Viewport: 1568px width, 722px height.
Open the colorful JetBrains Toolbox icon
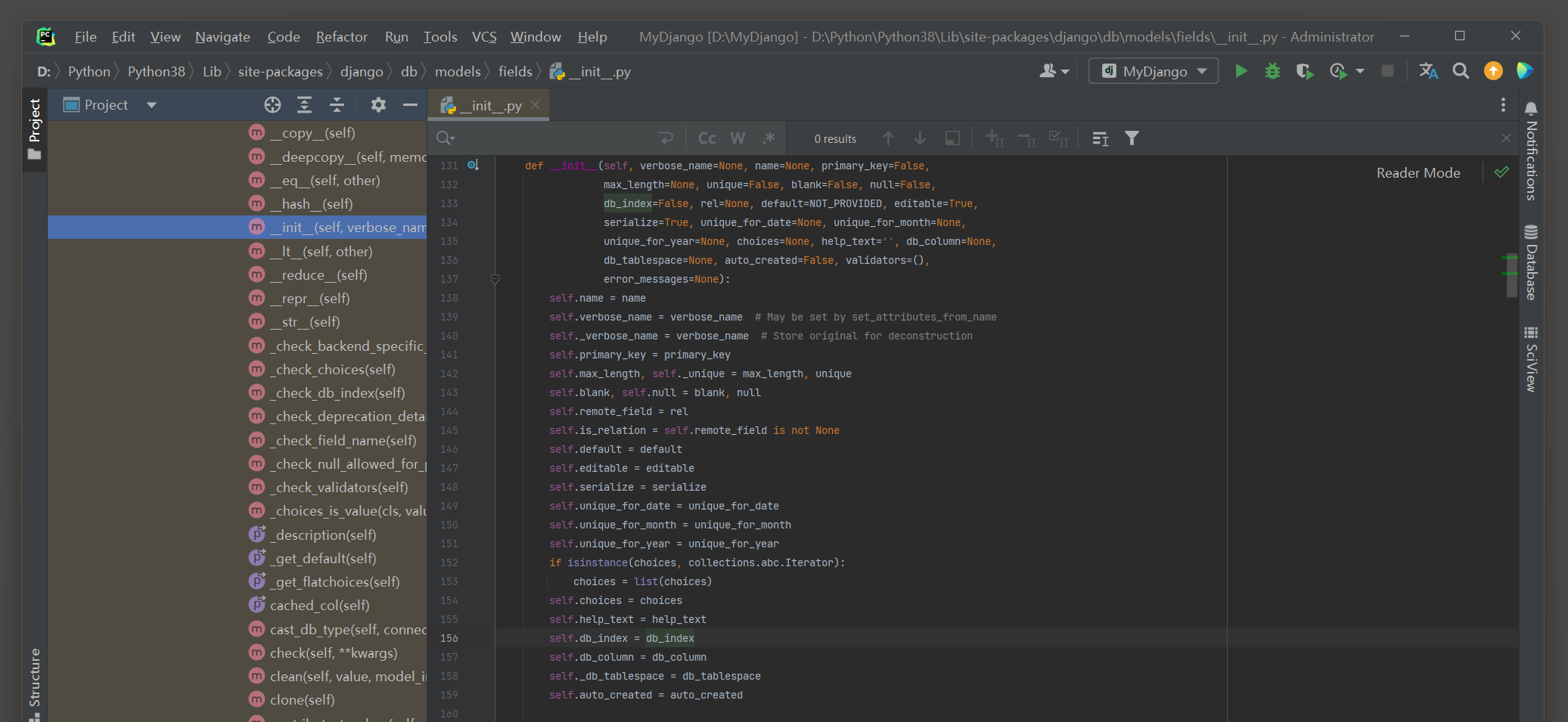pos(1524,71)
